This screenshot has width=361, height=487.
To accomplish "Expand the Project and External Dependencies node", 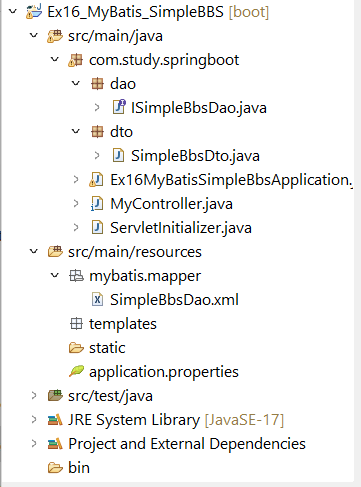I will (34, 443).
